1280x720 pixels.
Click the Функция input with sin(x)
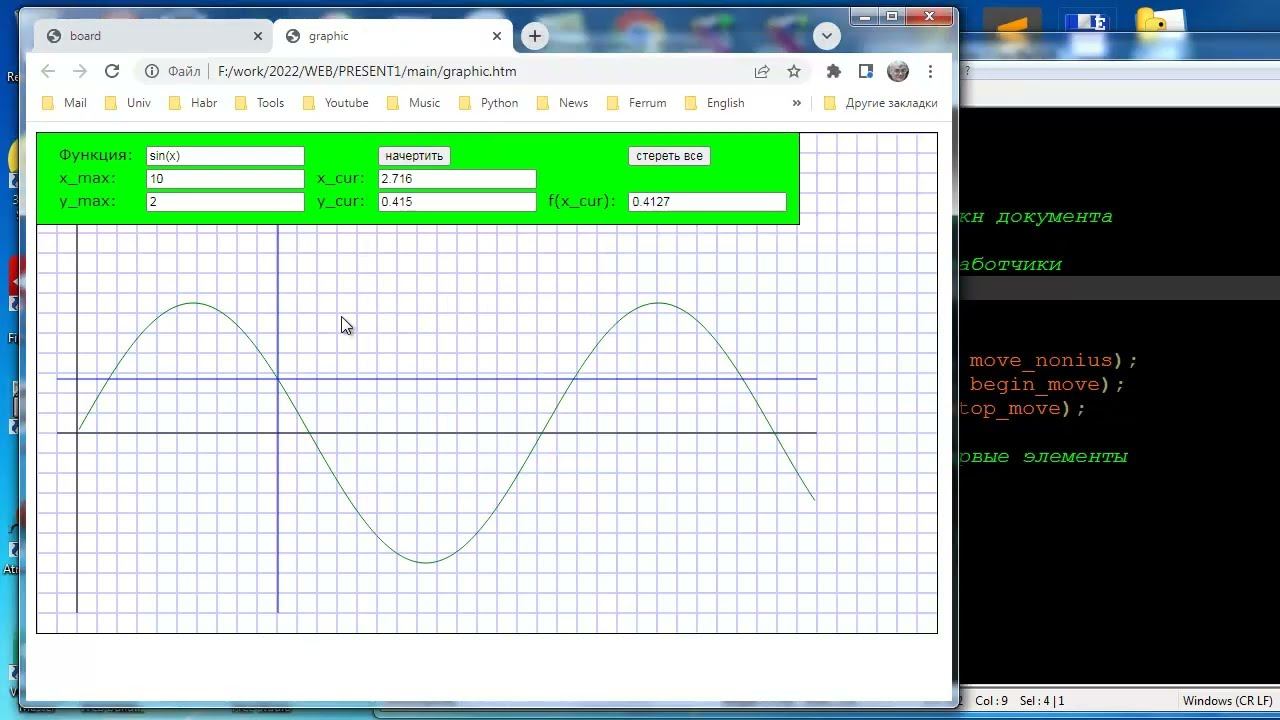[x=225, y=156]
